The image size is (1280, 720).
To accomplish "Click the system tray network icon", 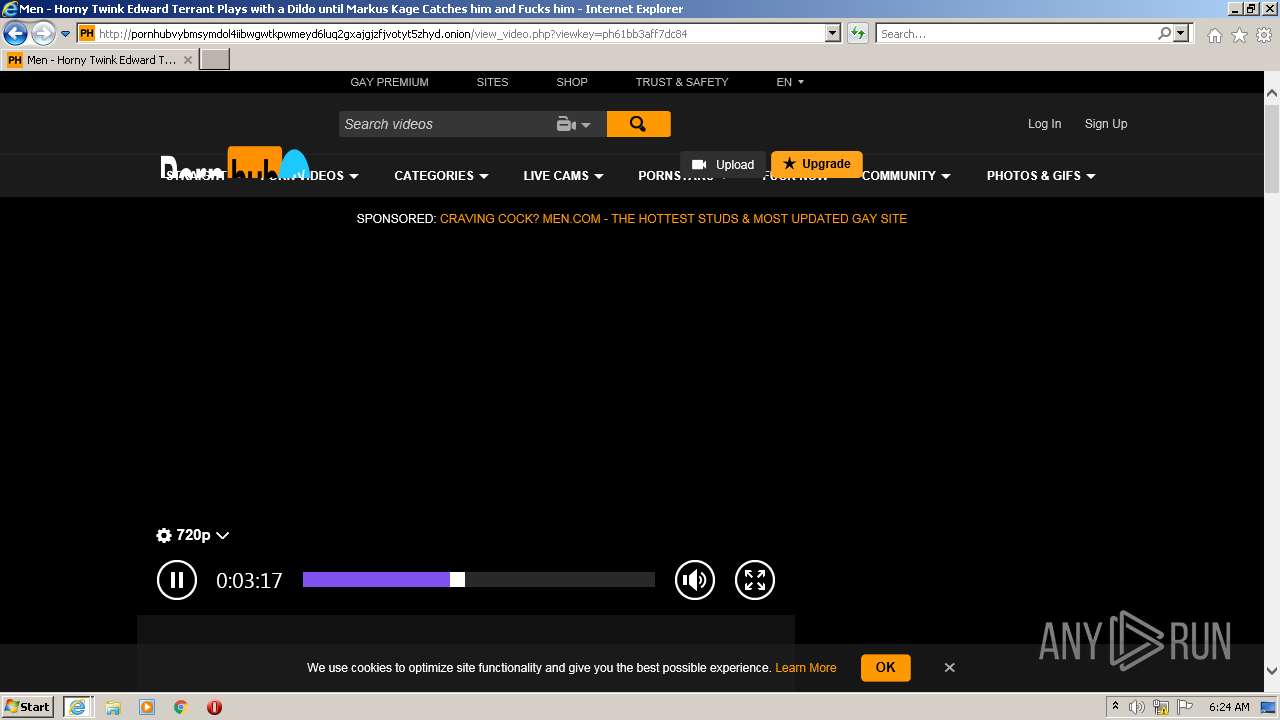I will [x=1162, y=707].
